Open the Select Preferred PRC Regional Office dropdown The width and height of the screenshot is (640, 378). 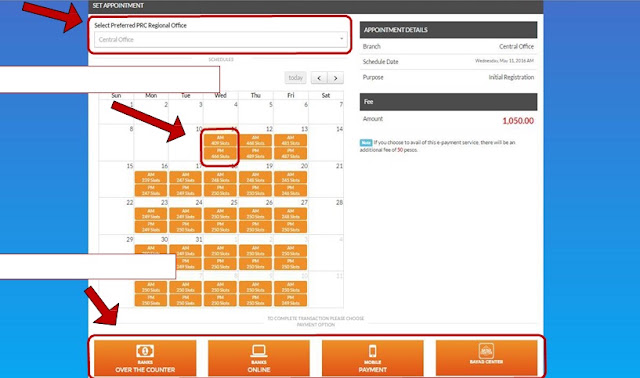pos(220,40)
